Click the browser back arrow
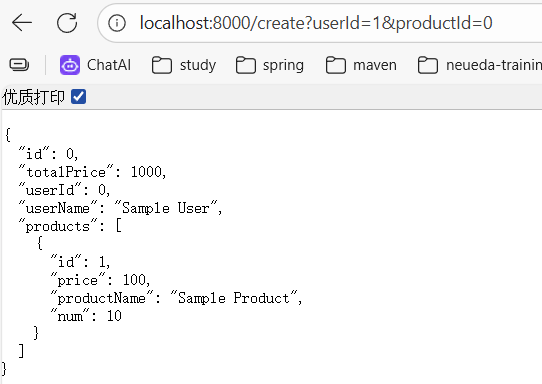 pyautogui.click(x=22, y=23)
